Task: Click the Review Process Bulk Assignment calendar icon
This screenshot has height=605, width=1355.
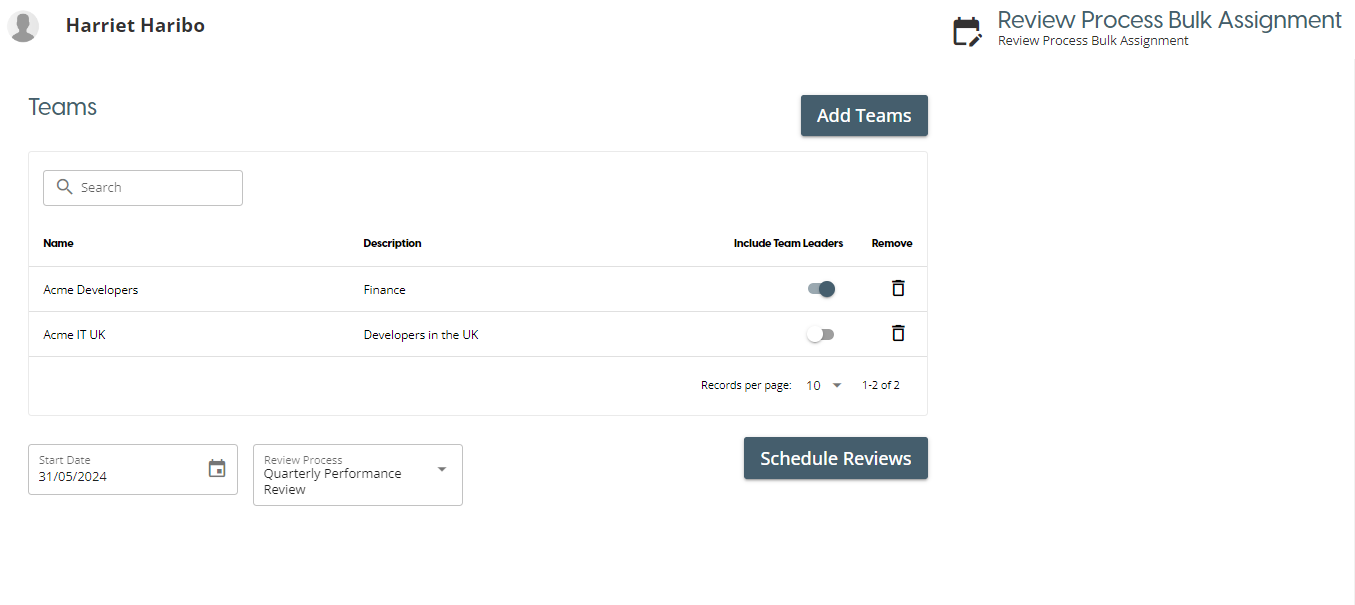Action: [966, 31]
